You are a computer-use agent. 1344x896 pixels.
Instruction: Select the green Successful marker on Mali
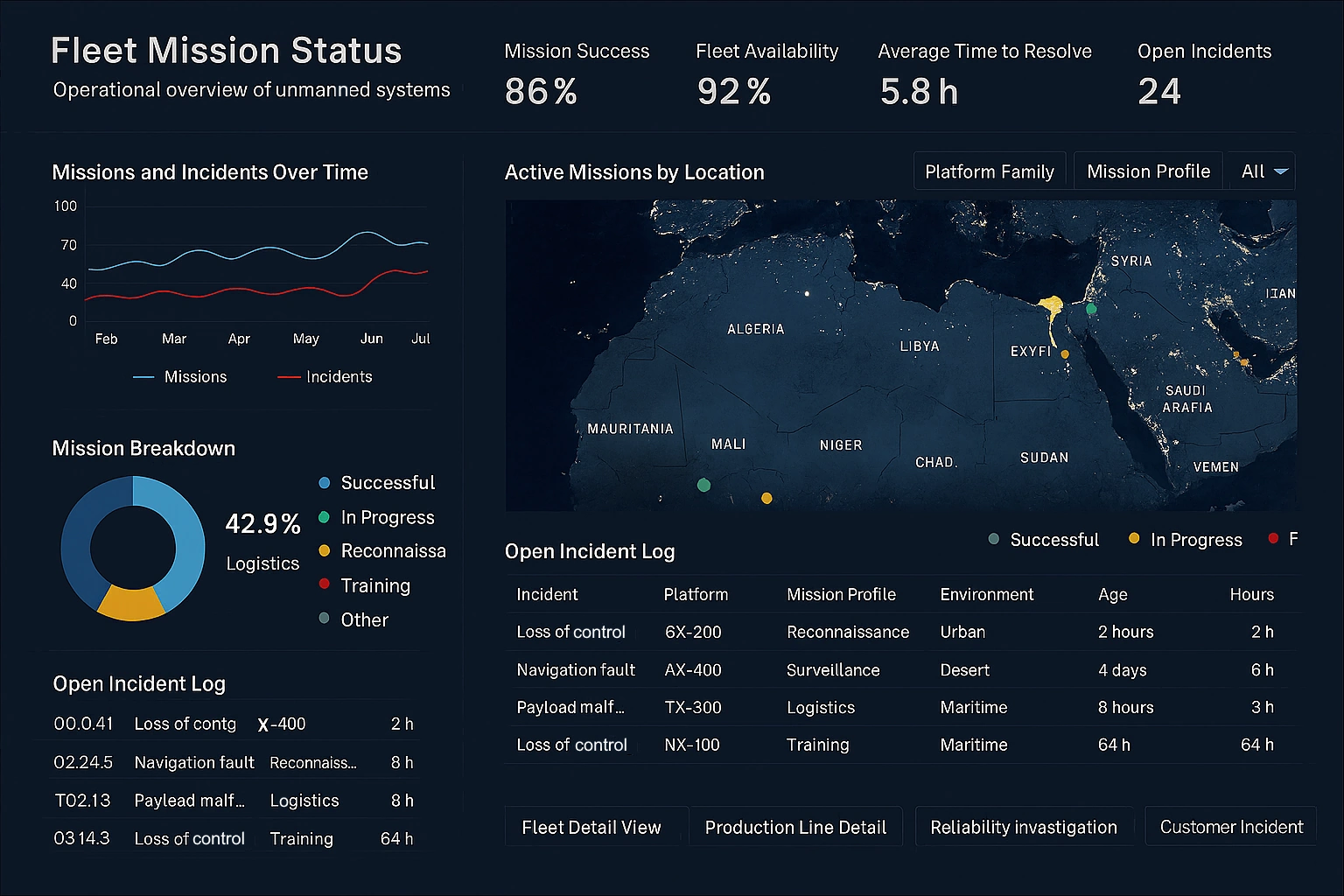coord(704,483)
